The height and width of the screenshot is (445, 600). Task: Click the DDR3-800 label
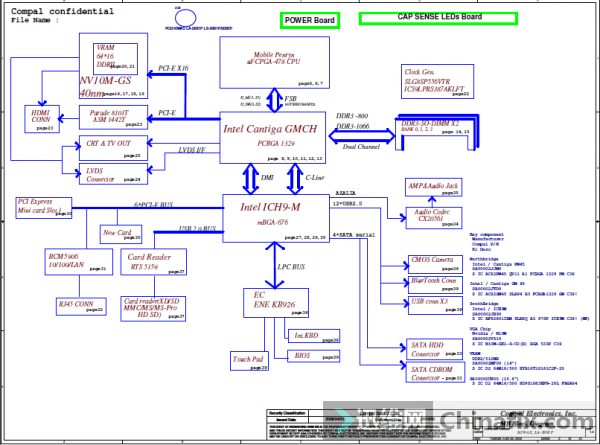click(352, 116)
